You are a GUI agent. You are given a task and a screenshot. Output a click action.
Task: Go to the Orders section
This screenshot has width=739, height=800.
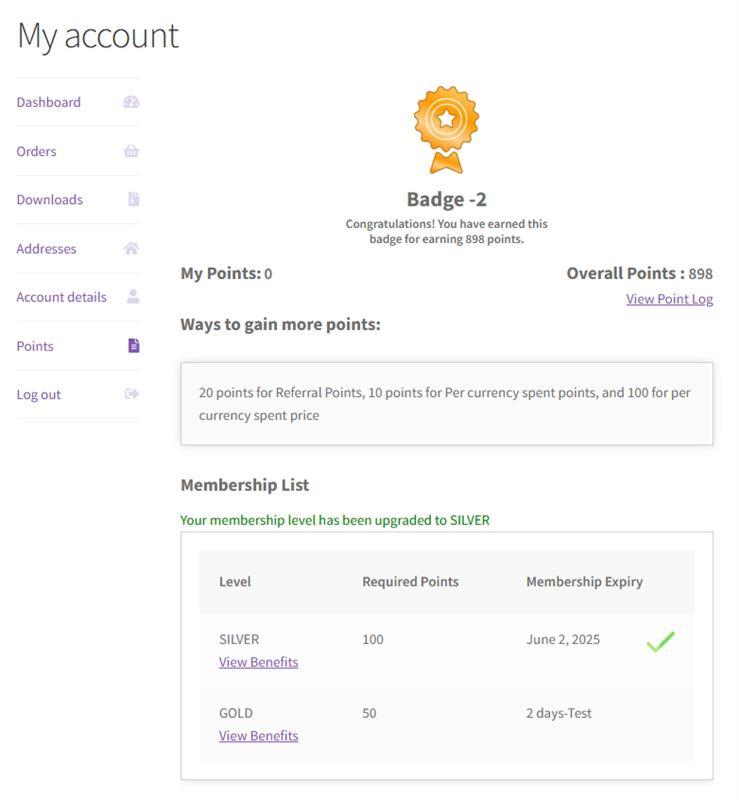[x=36, y=151]
